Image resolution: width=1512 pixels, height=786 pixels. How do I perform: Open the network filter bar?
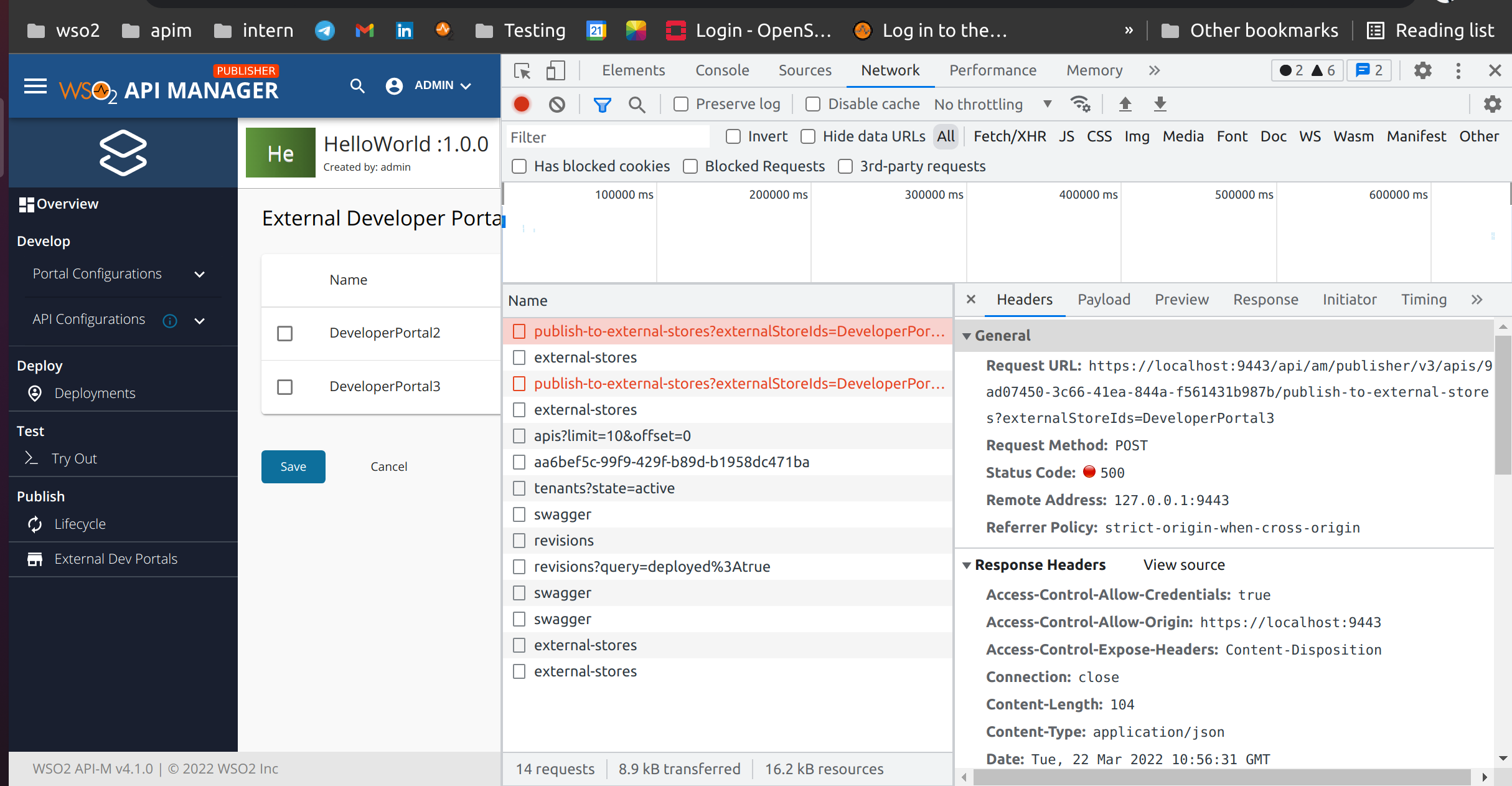(601, 104)
